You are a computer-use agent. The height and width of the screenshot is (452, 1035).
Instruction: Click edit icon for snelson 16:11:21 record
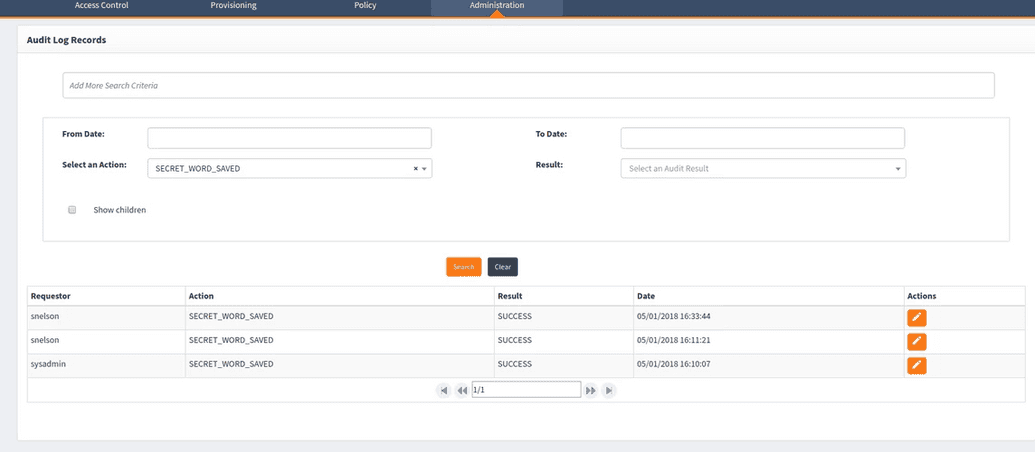coord(916,342)
